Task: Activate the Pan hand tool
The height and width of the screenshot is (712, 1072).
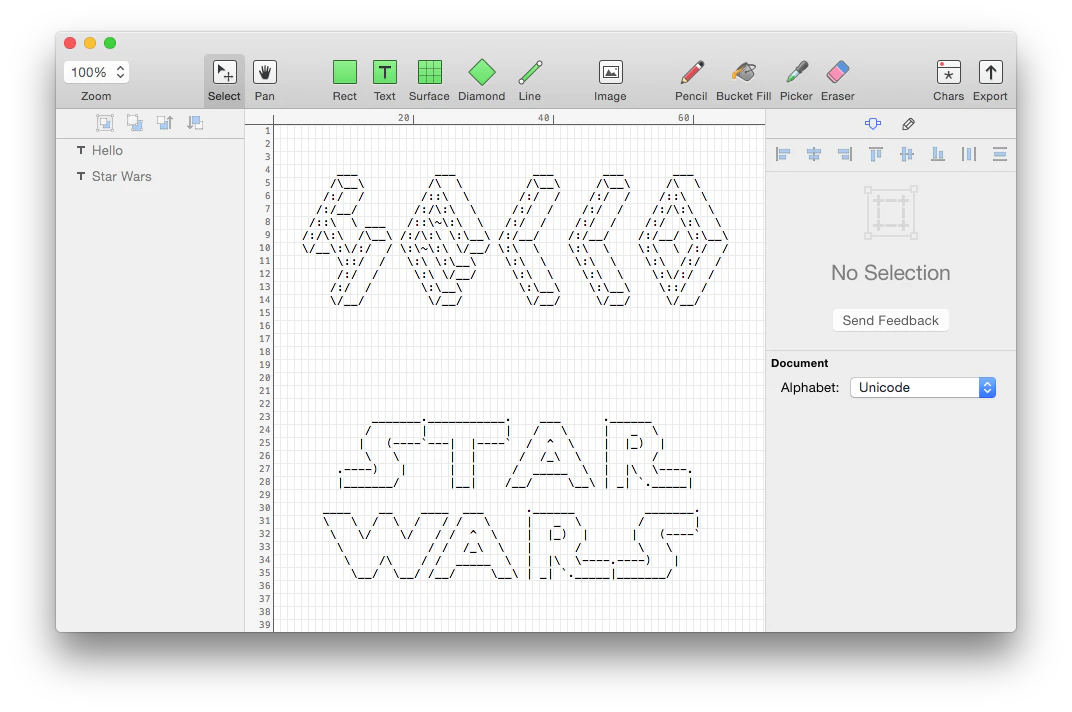Action: [265, 80]
